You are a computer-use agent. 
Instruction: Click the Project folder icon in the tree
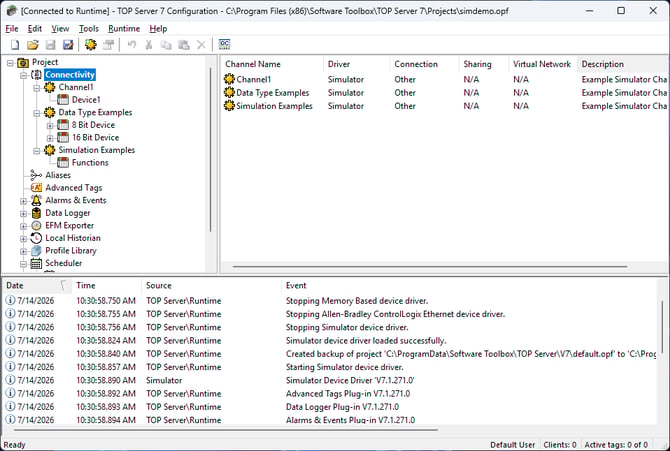[x=23, y=62]
